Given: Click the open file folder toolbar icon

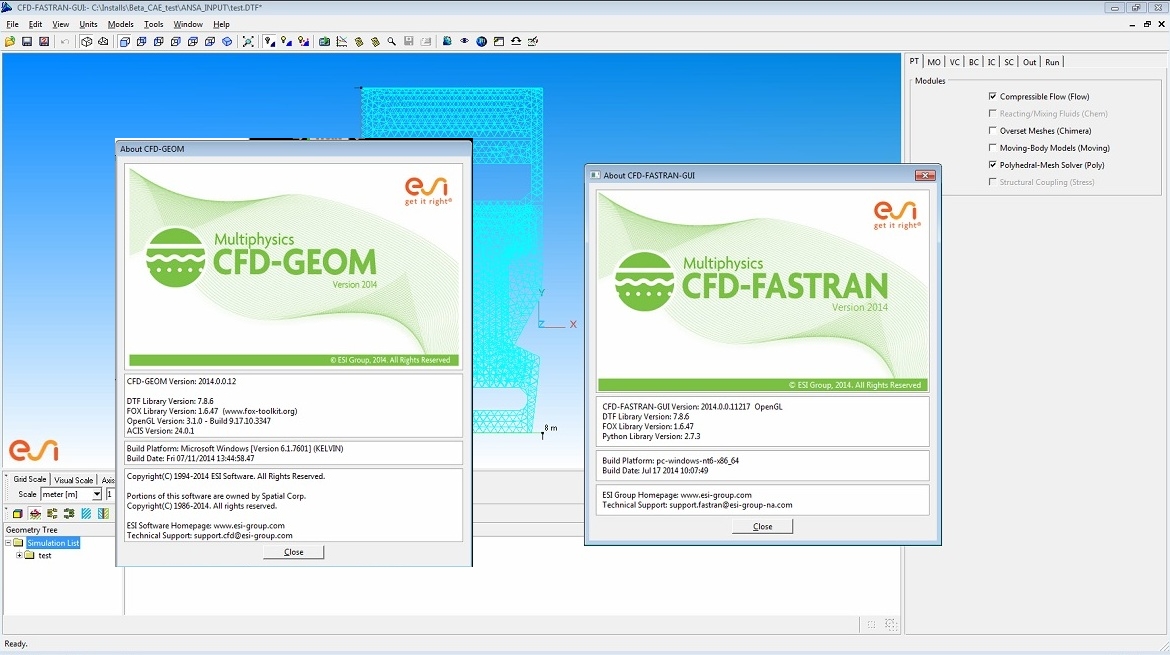Looking at the screenshot, I should [x=10, y=42].
